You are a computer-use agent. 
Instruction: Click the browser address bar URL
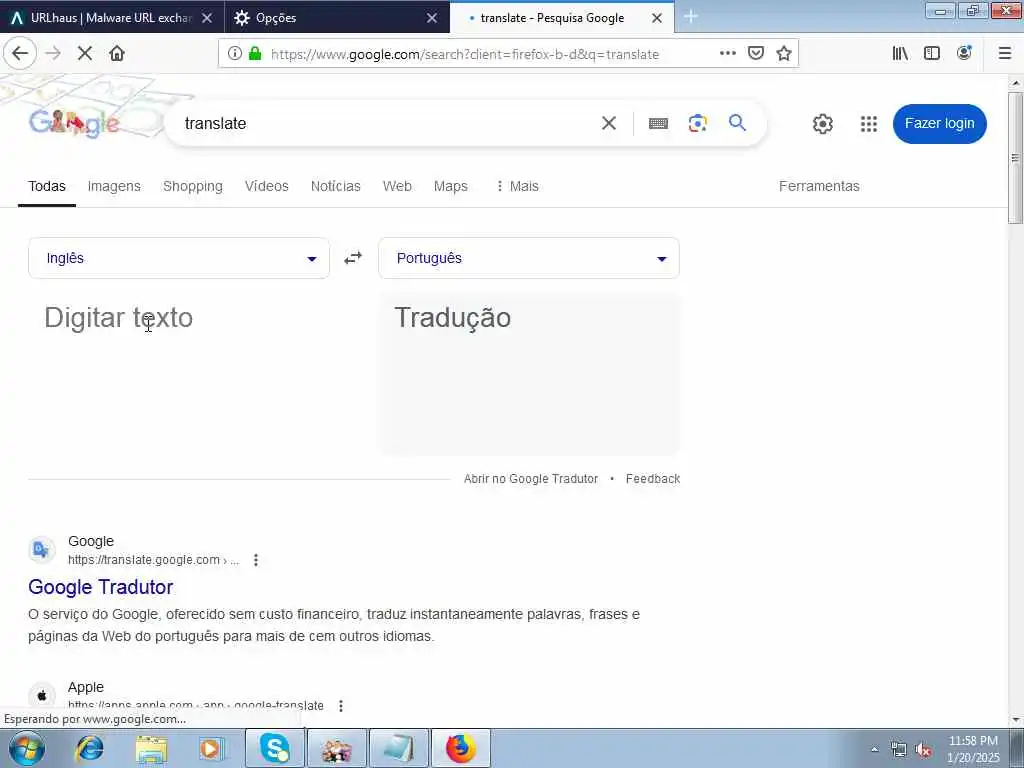coord(465,54)
